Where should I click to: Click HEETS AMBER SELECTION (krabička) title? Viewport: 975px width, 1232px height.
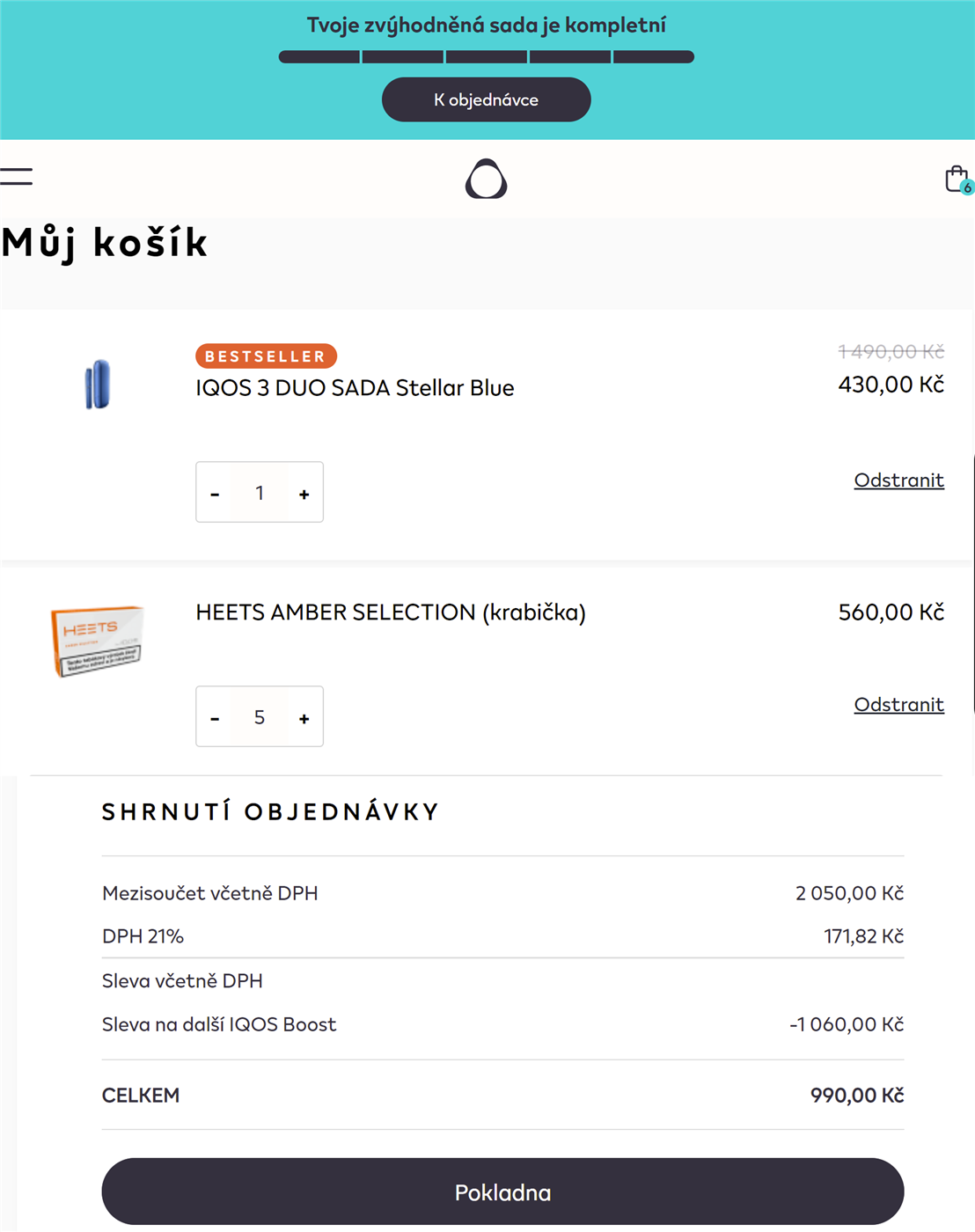pyautogui.click(x=391, y=612)
